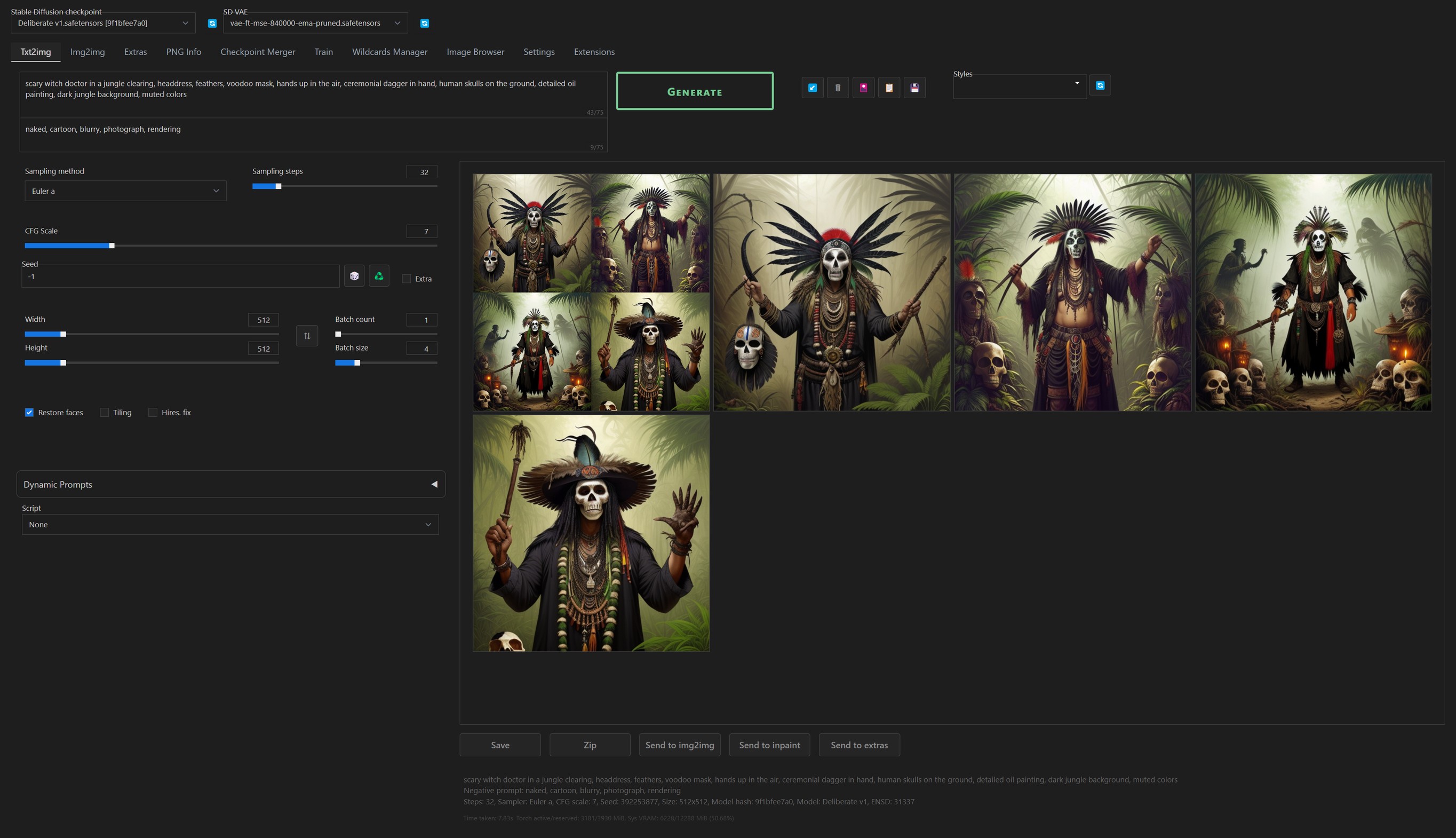Open the SD VAE dropdown
The height and width of the screenshot is (838, 1456).
pyautogui.click(x=315, y=23)
